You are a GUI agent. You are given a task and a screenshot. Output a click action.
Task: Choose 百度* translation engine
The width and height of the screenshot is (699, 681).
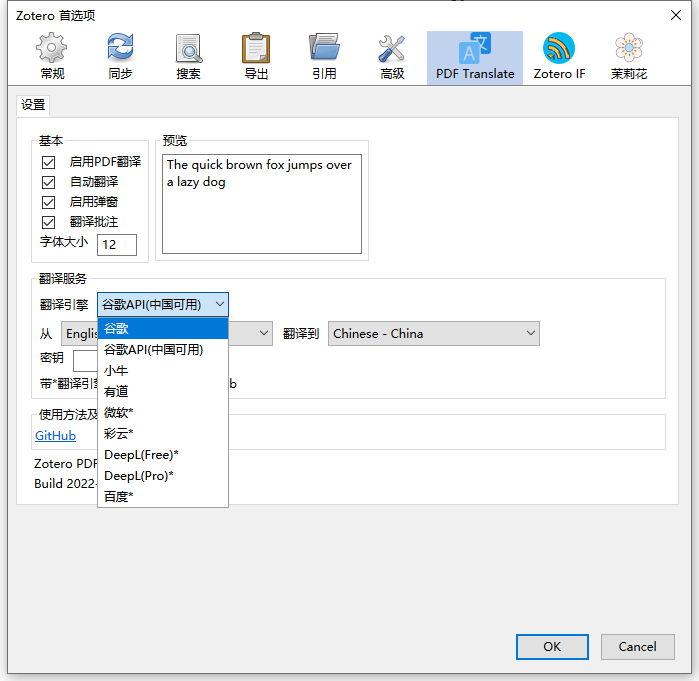click(163, 496)
